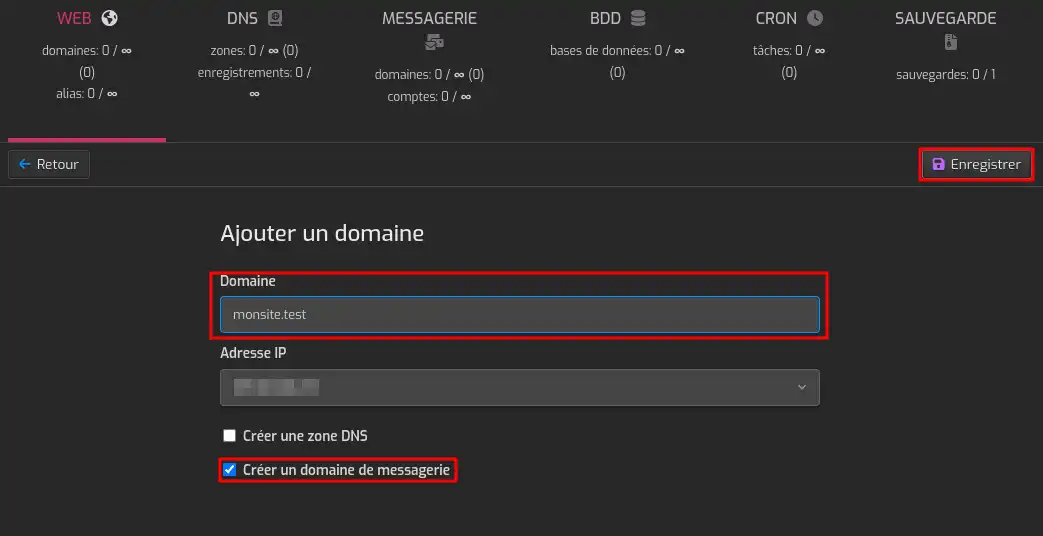Open the MESSAGERIE tab
The image size is (1043, 536).
[429, 18]
